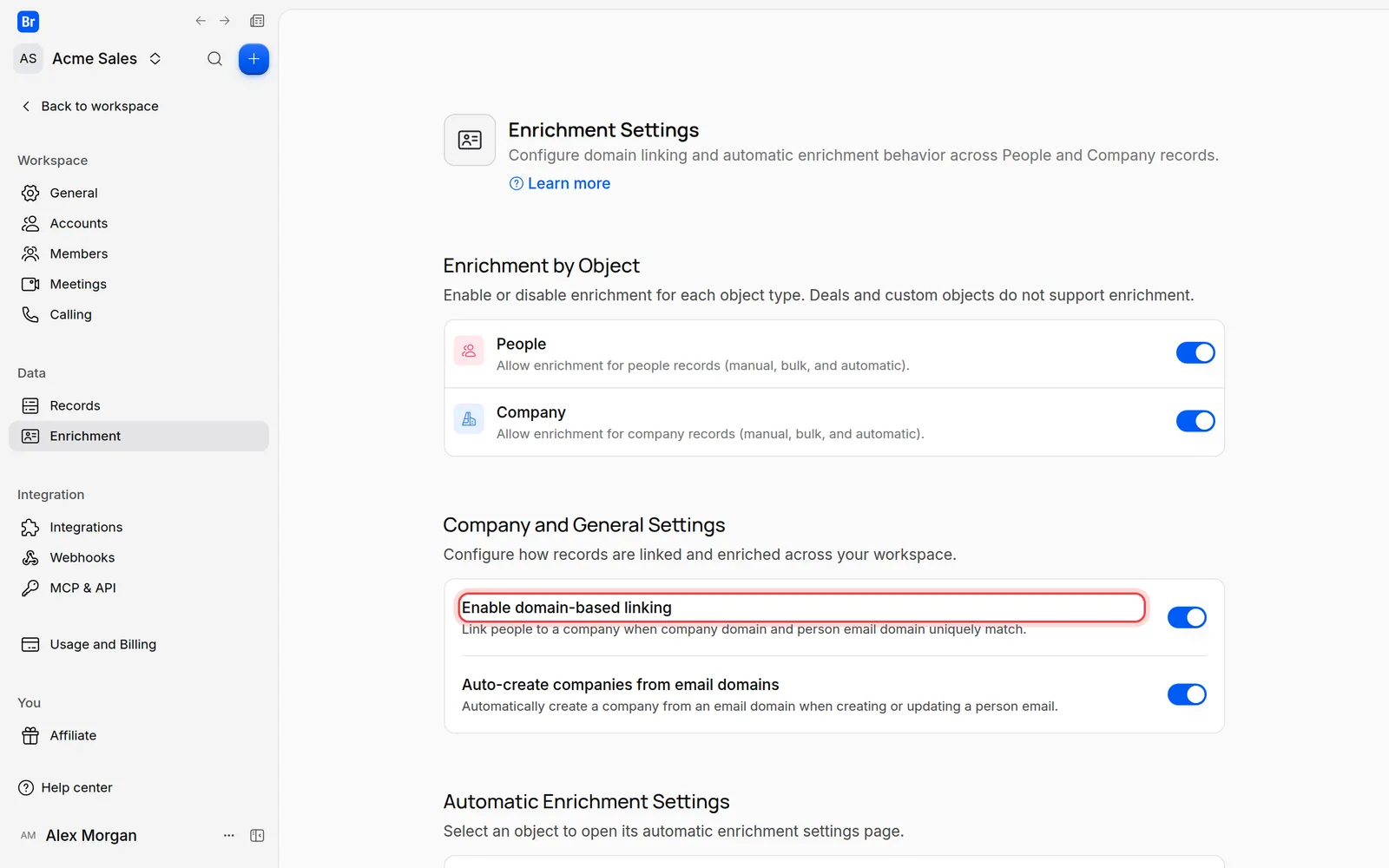
Task: Open the Help center link
Action: pyautogui.click(x=65, y=787)
